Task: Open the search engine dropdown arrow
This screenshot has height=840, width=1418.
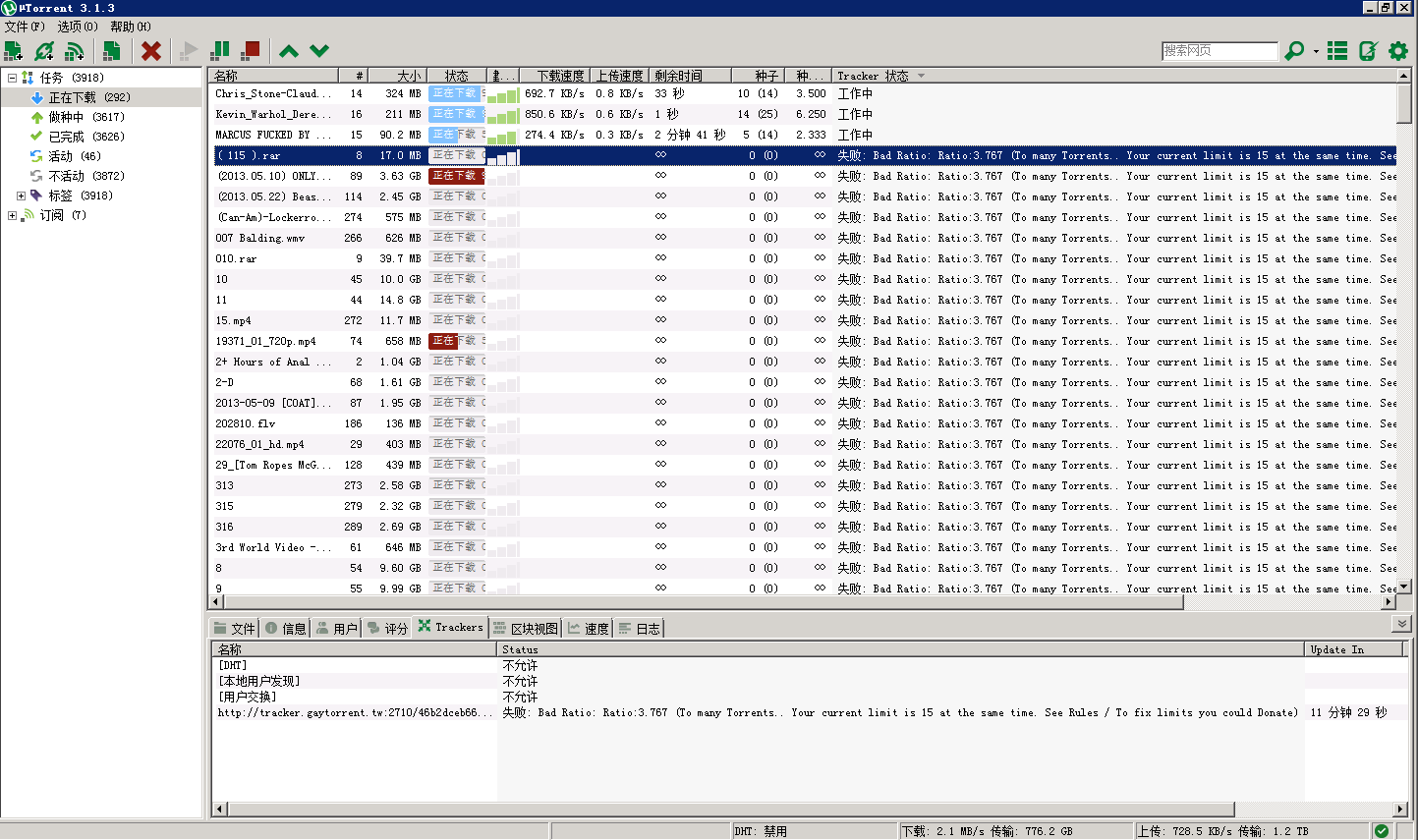Action: pos(1315,51)
